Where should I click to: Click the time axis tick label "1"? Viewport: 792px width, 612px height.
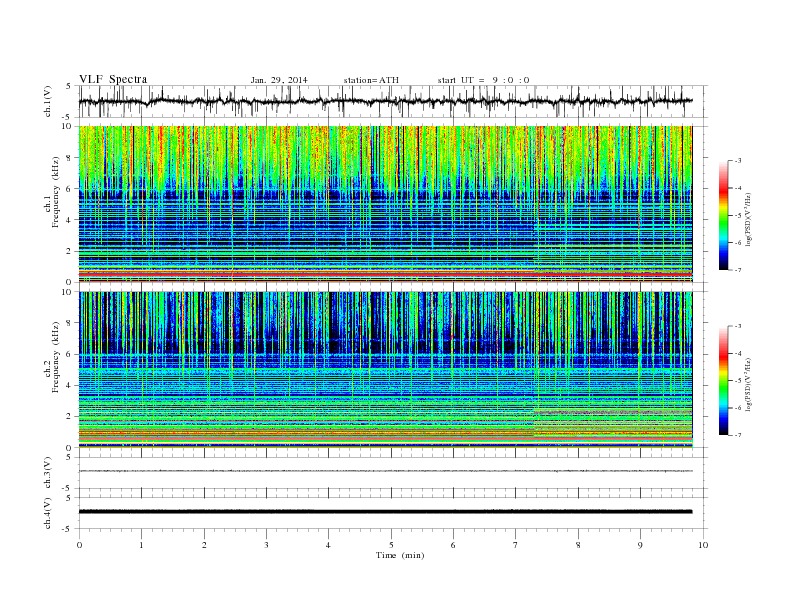(x=141, y=545)
